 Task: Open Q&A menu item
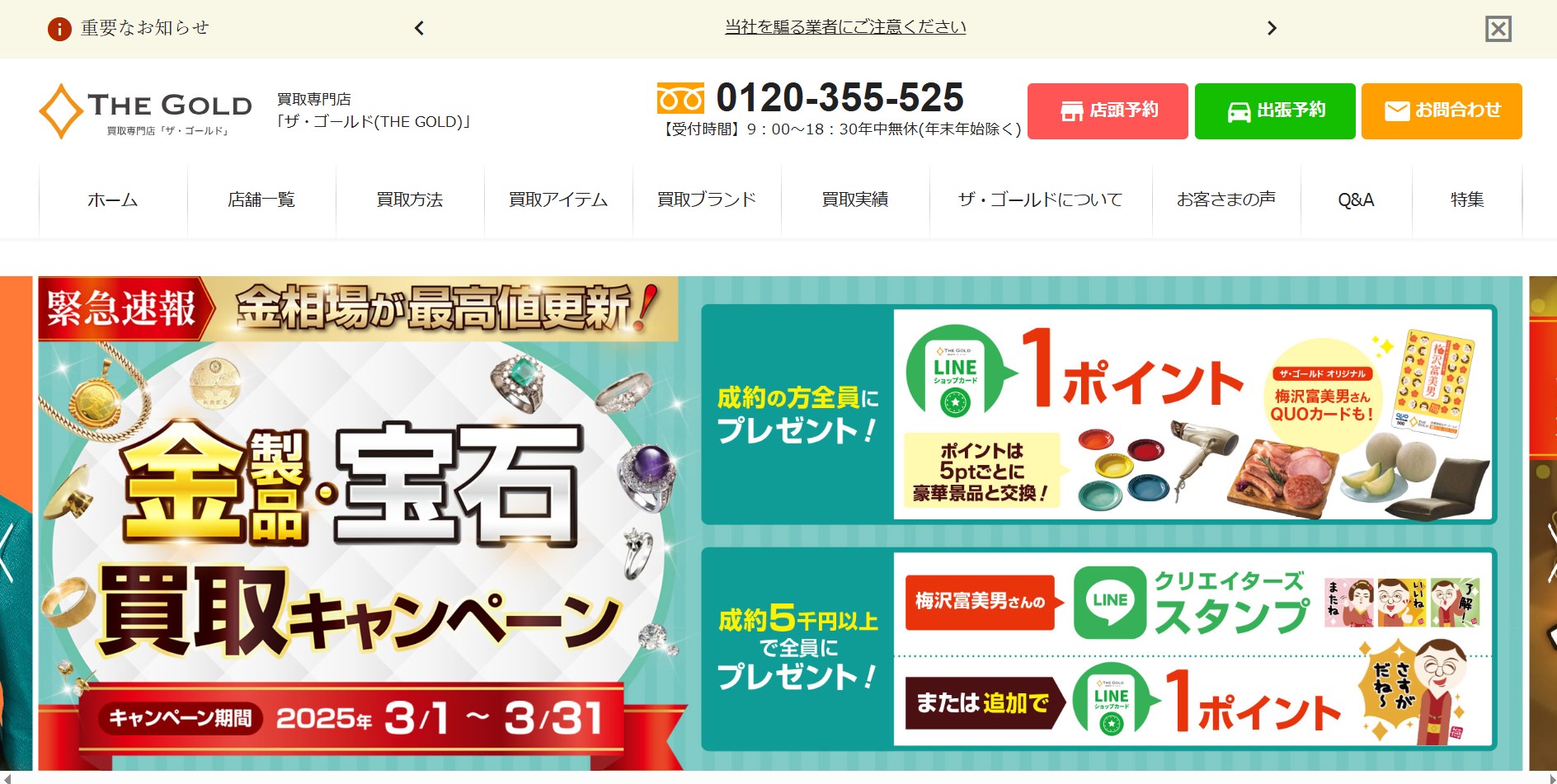pos(1356,200)
